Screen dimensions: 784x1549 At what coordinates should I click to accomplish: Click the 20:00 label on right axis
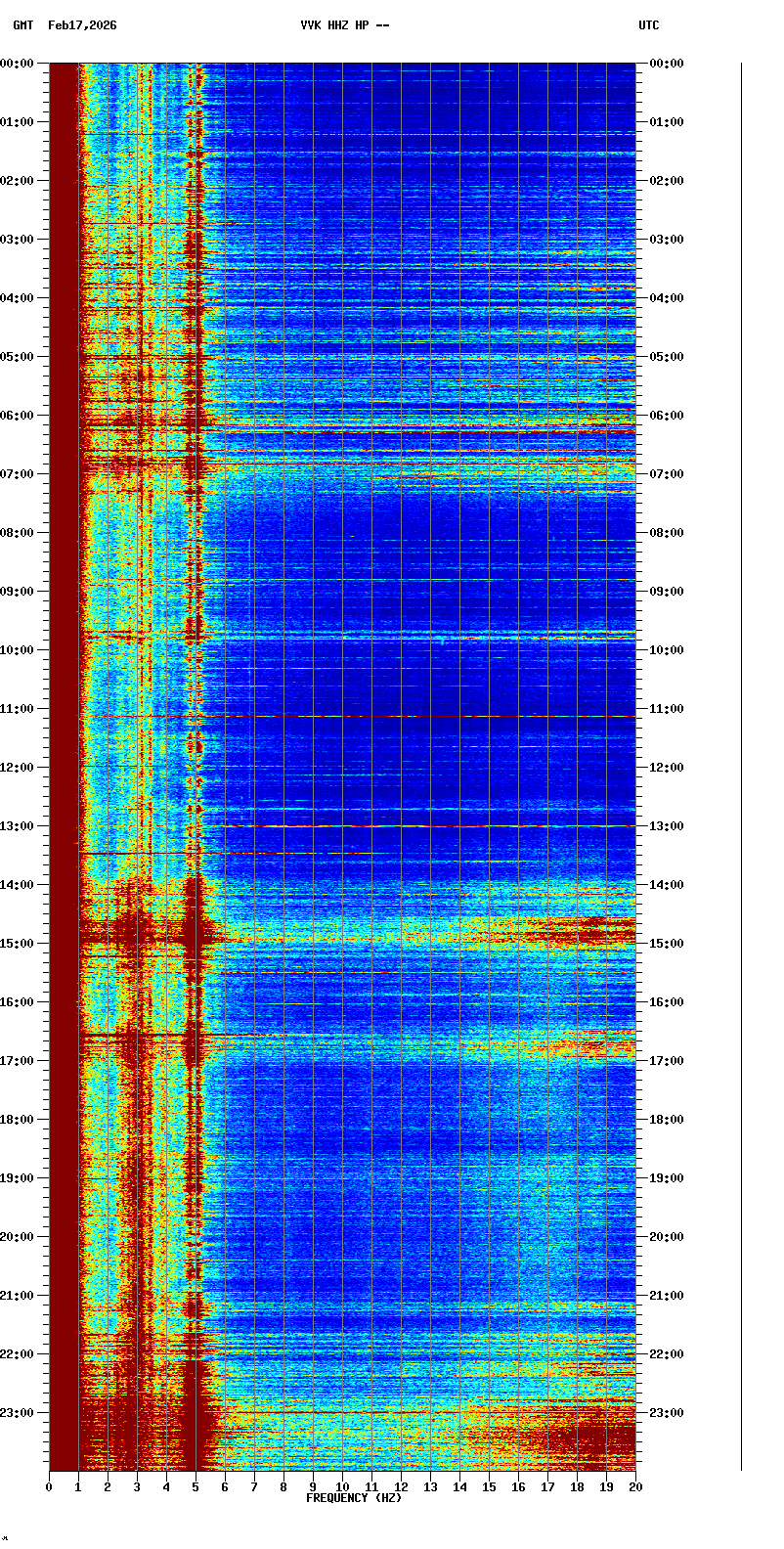[x=667, y=1237]
